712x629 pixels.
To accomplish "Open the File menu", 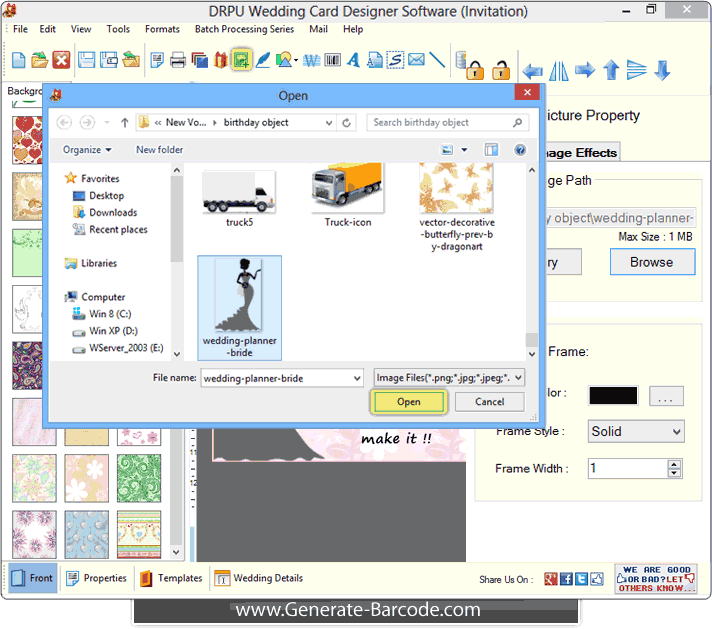I will (x=20, y=29).
